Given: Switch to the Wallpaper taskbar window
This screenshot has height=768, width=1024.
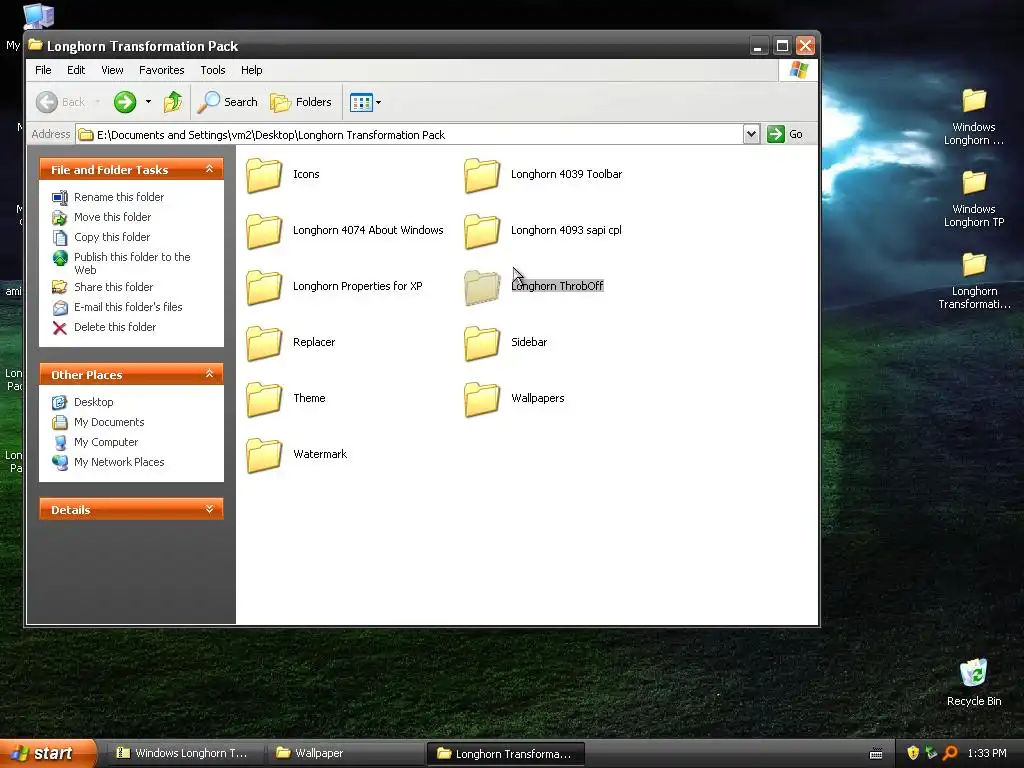Looking at the screenshot, I should [344, 754].
